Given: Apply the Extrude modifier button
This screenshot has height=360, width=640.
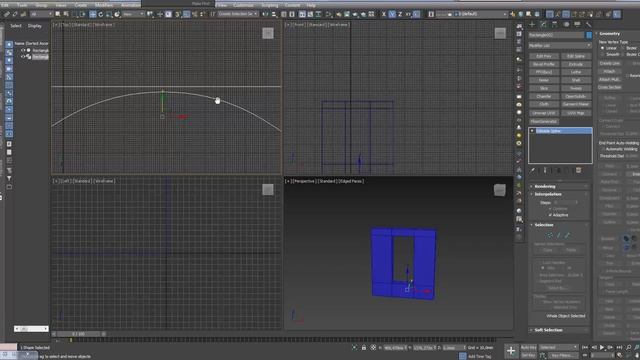Looking at the screenshot, I should 576,64.
